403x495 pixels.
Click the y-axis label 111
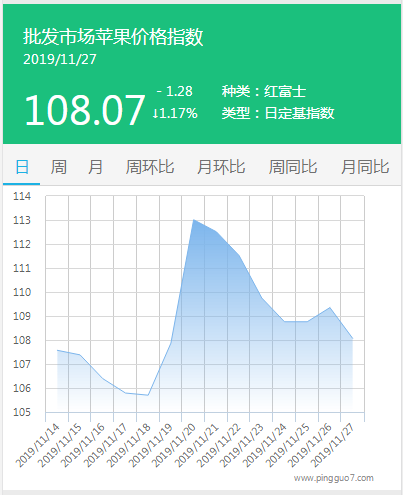22,268
